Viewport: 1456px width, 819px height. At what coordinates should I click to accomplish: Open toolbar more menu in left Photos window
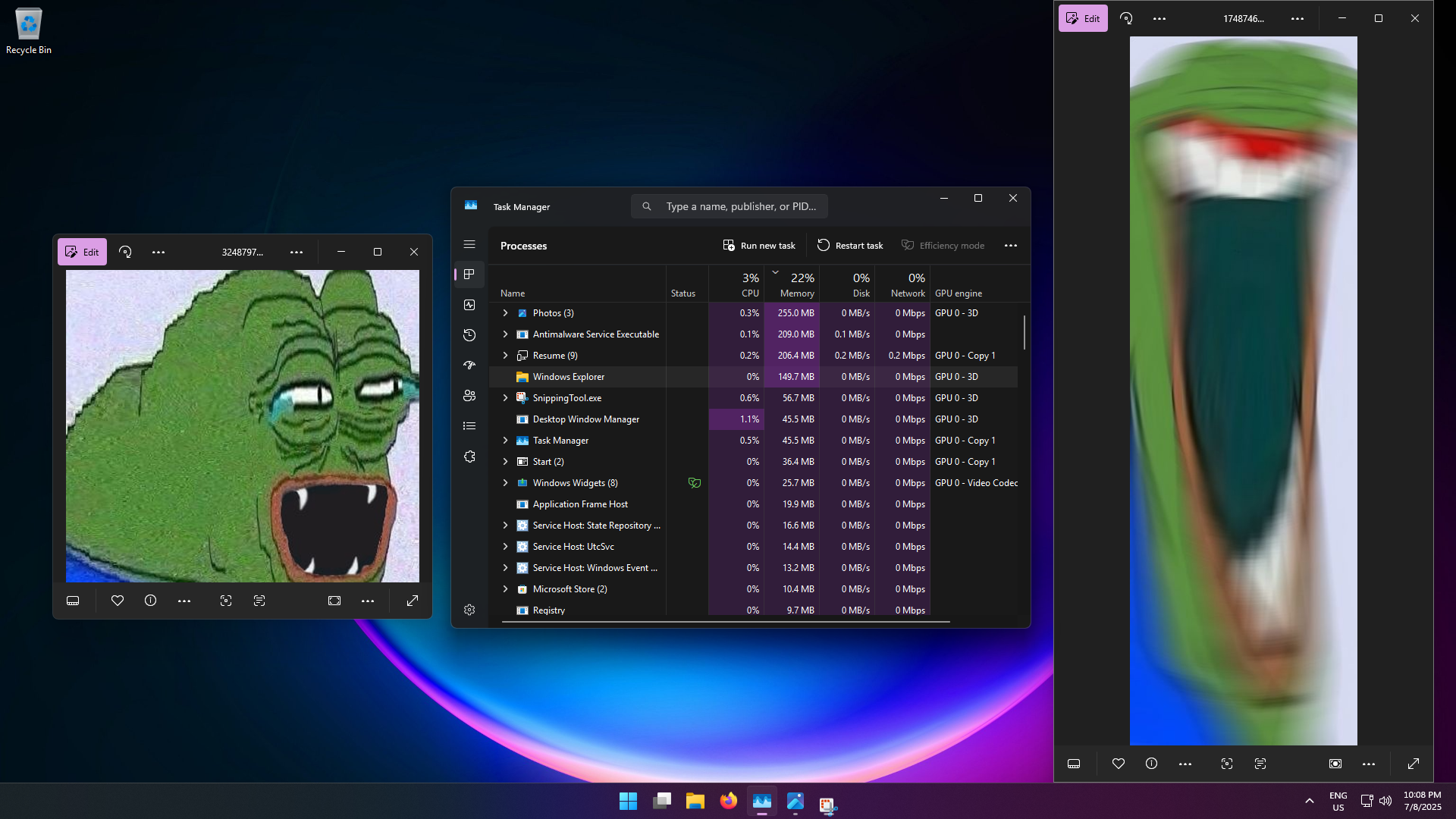(158, 252)
